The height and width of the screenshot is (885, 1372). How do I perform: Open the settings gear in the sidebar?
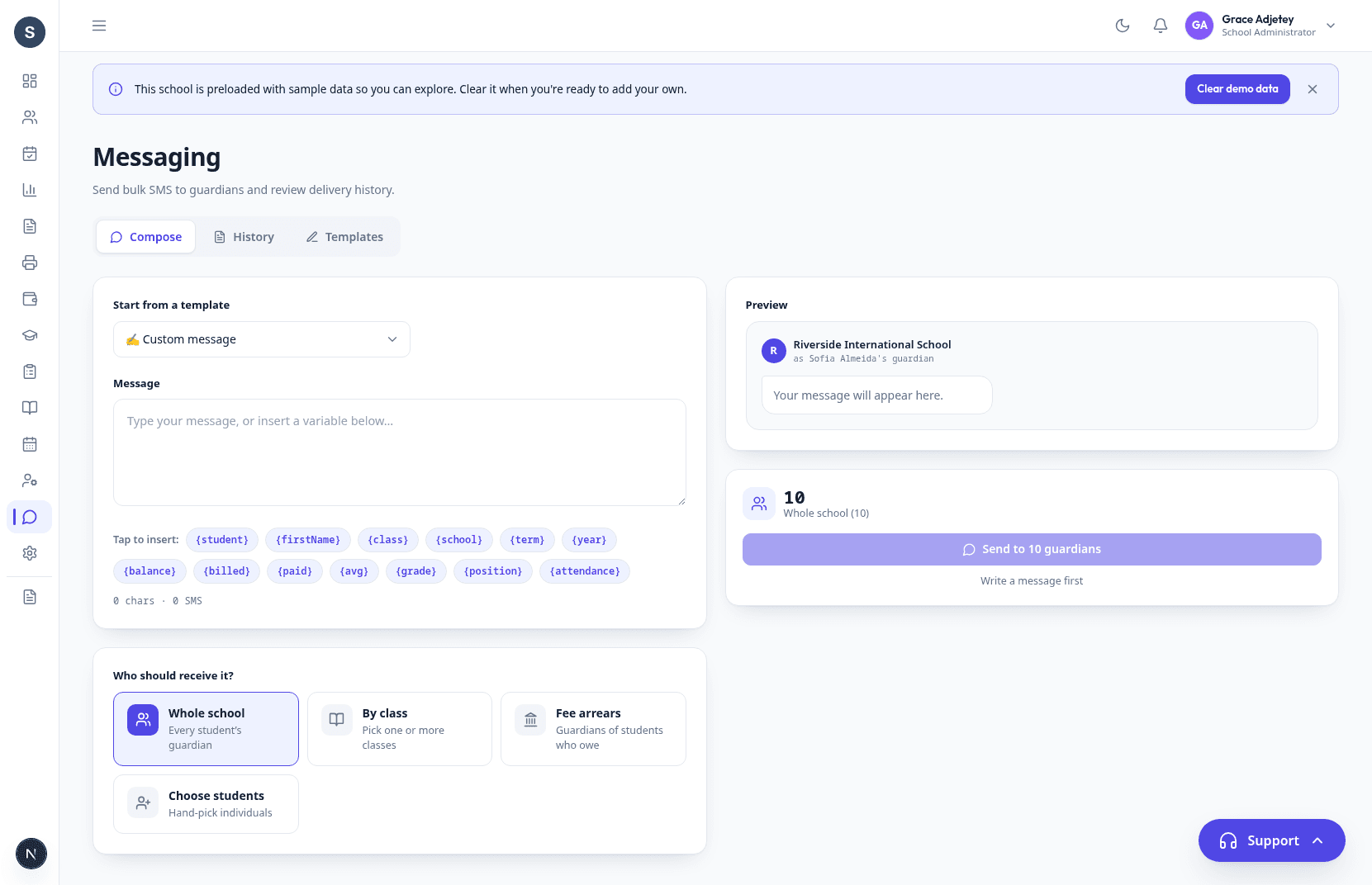pyautogui.click(x=30, y=553)
